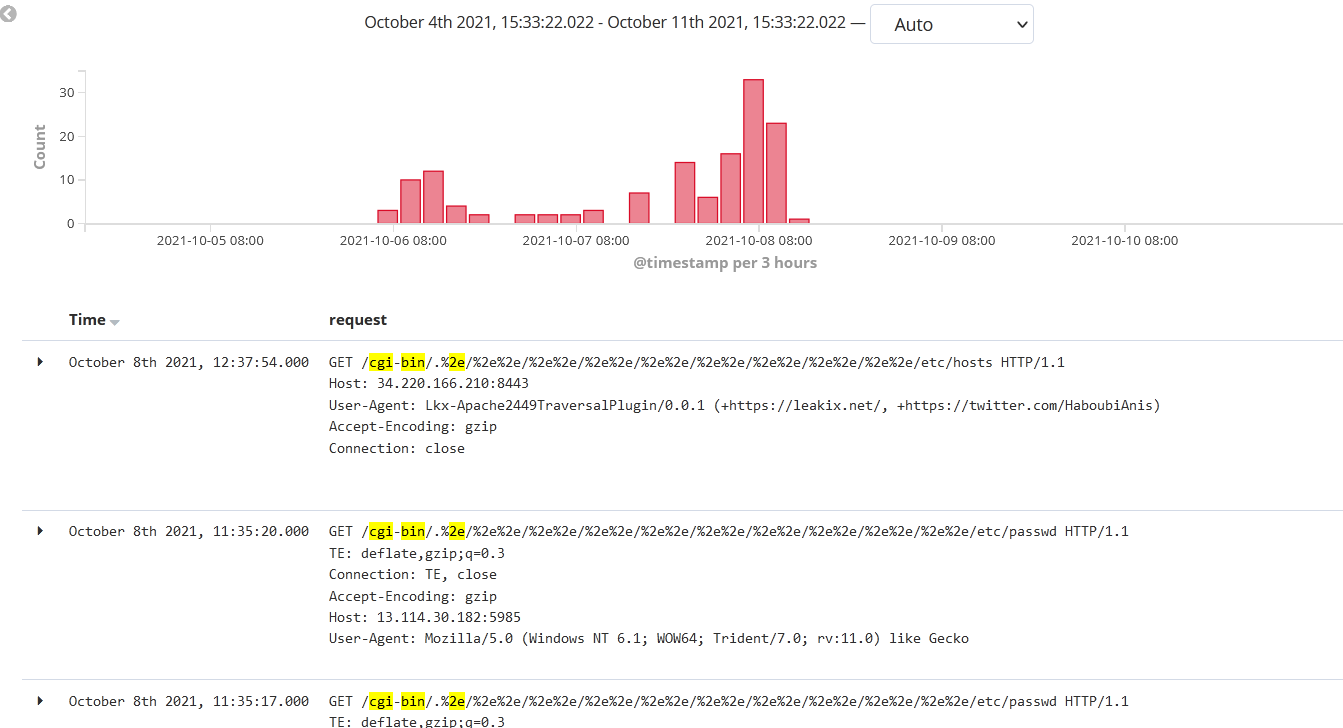Click the /etc/hosts GET request text
The image size is (1343, 728).
696,362
